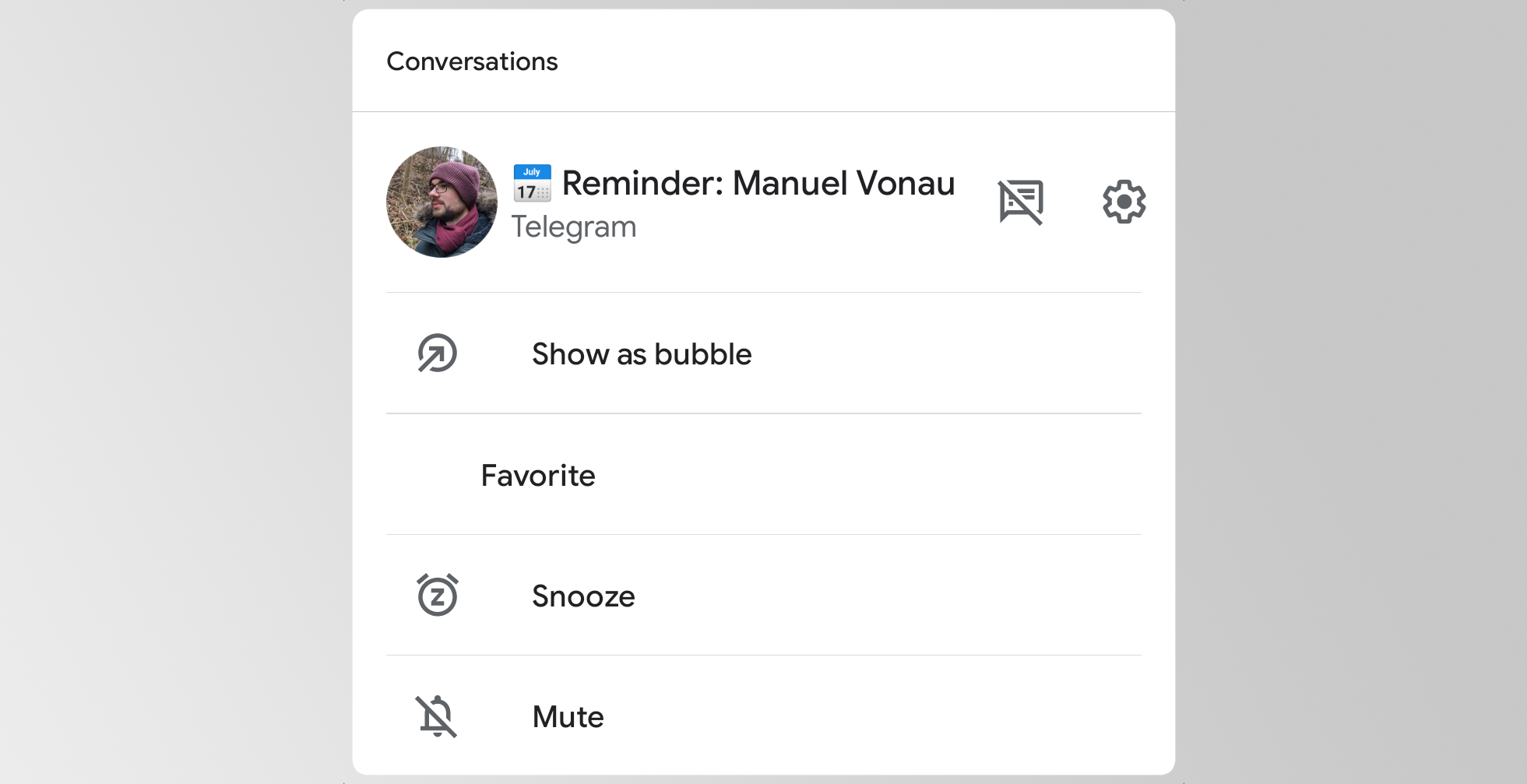Tap the crossed-out bell Mute icon
Image resolution: width=1527 pixels, height=784 pixels.
[438, 716]
